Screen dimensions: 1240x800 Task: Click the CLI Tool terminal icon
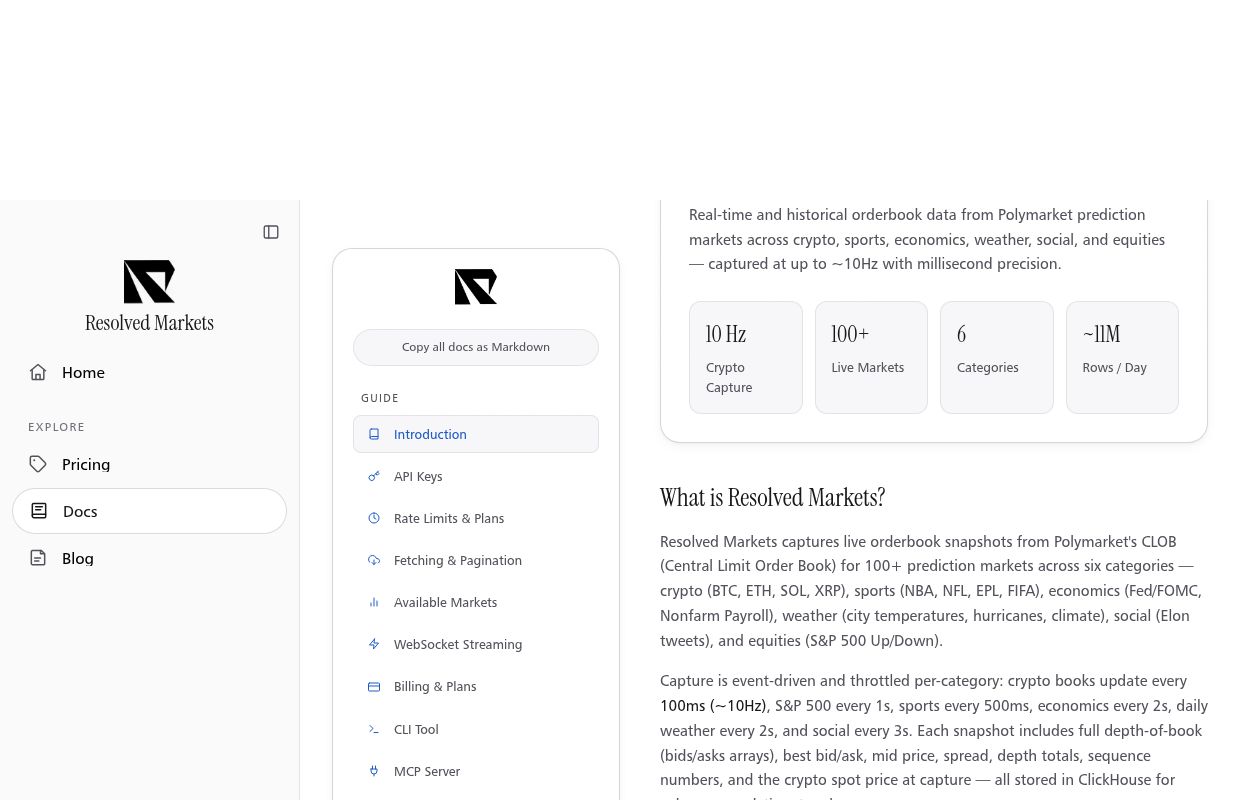(x=374, y=729)
